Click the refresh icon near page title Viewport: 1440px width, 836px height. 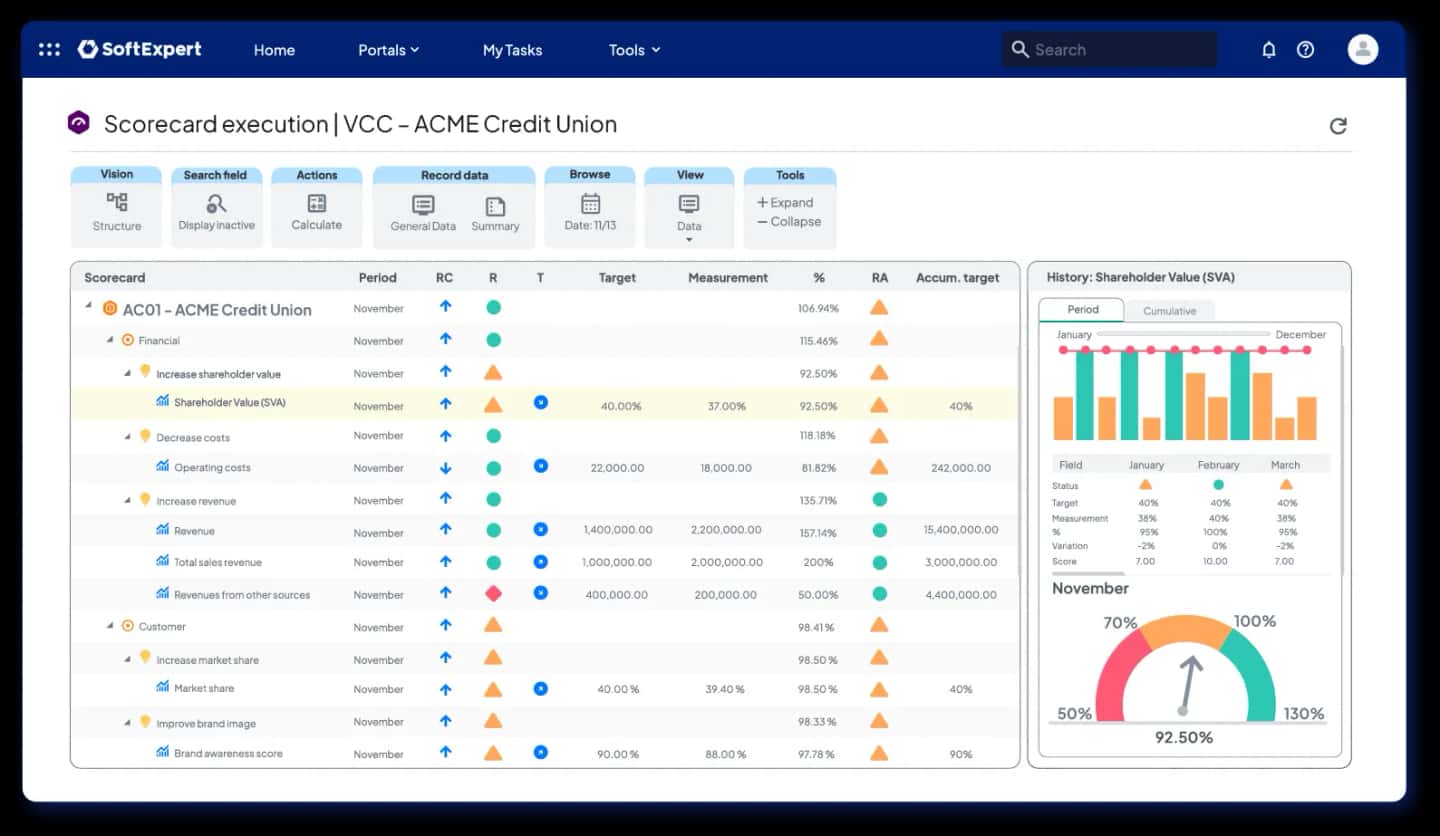[x=1338, y=126]
